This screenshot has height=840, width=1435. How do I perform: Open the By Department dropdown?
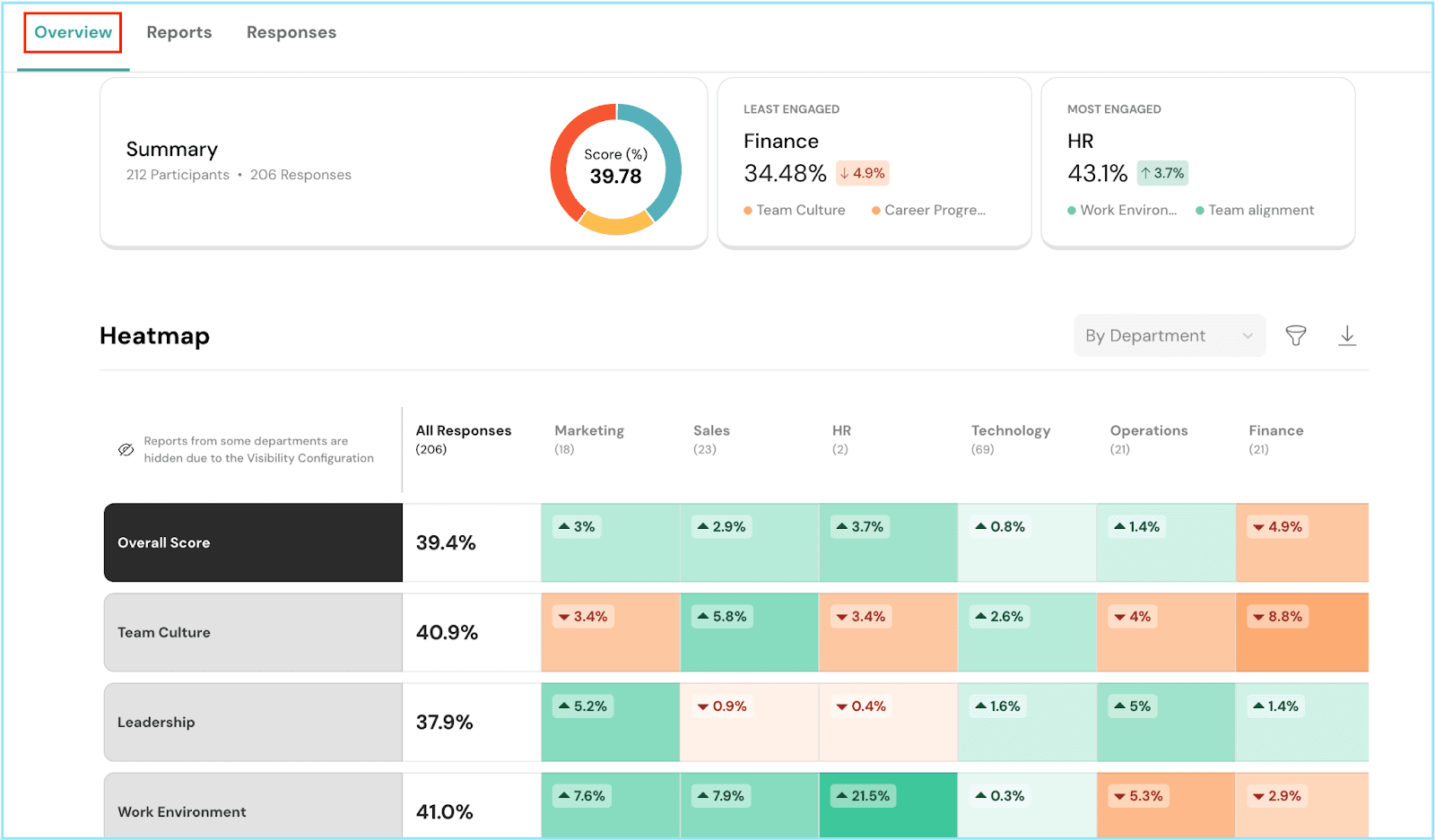[x=1157, y=335]
